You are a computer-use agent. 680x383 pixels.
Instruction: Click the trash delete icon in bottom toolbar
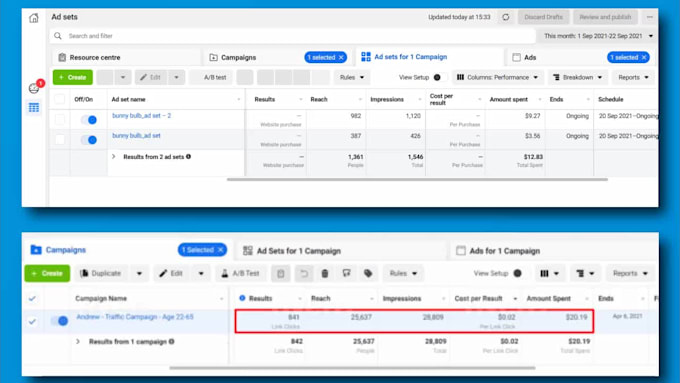tap(325, 274)
